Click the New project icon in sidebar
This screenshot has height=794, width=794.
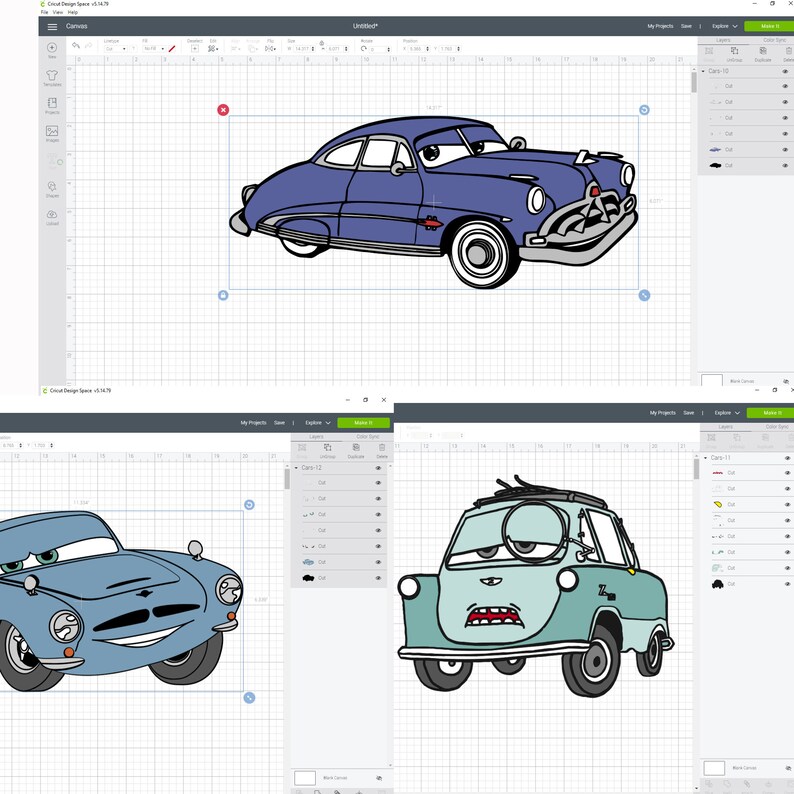click(52, 48)
